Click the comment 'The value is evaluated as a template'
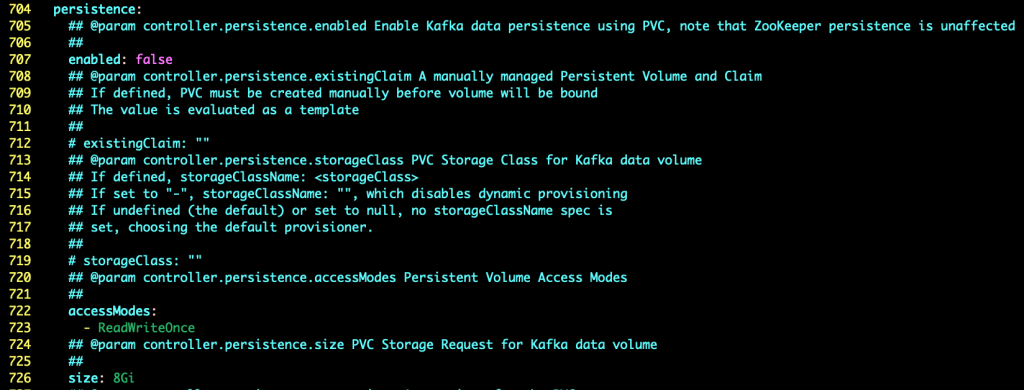 pyautogui.click(x=225, y=110)
